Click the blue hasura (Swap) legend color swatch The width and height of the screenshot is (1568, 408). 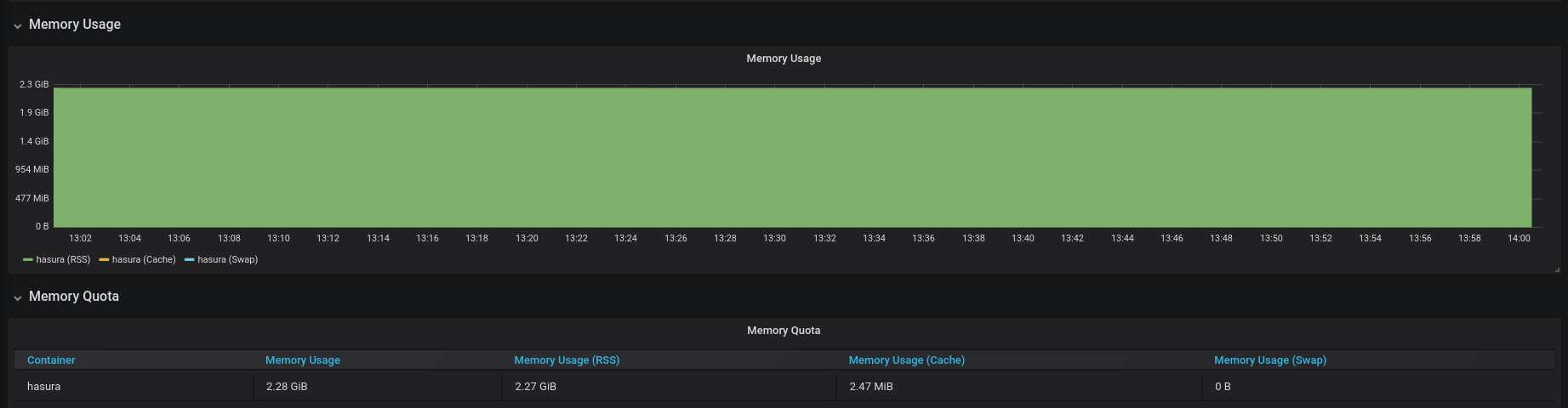[189, 260]
